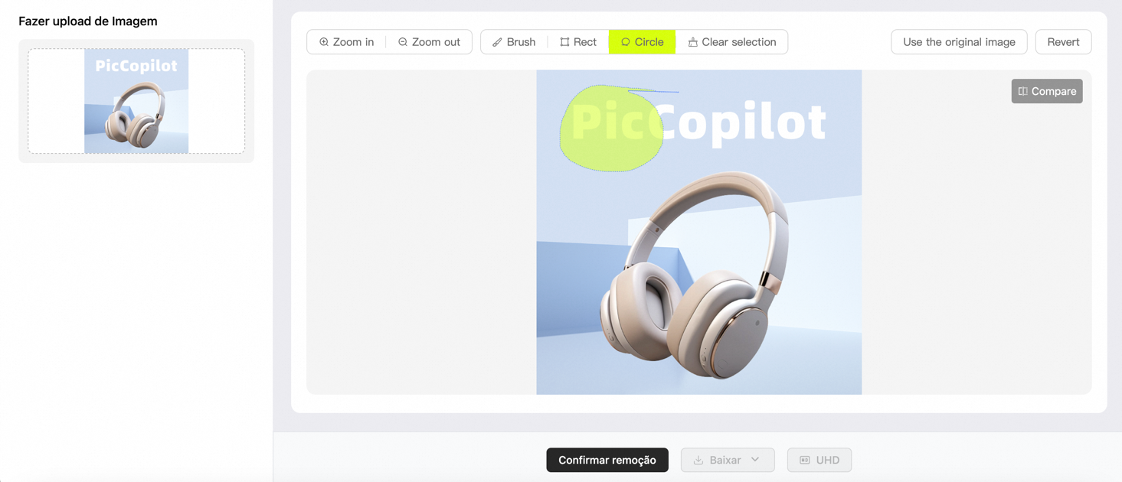Switch to the Brush selection mode

coord(514,42)
